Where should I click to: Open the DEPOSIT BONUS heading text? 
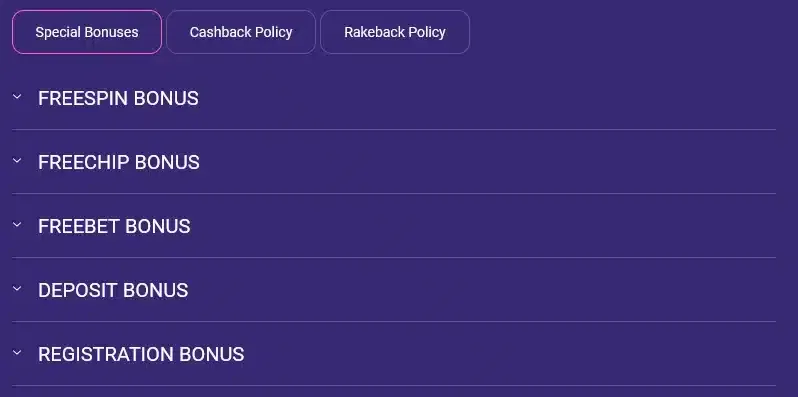coord(113,291)
